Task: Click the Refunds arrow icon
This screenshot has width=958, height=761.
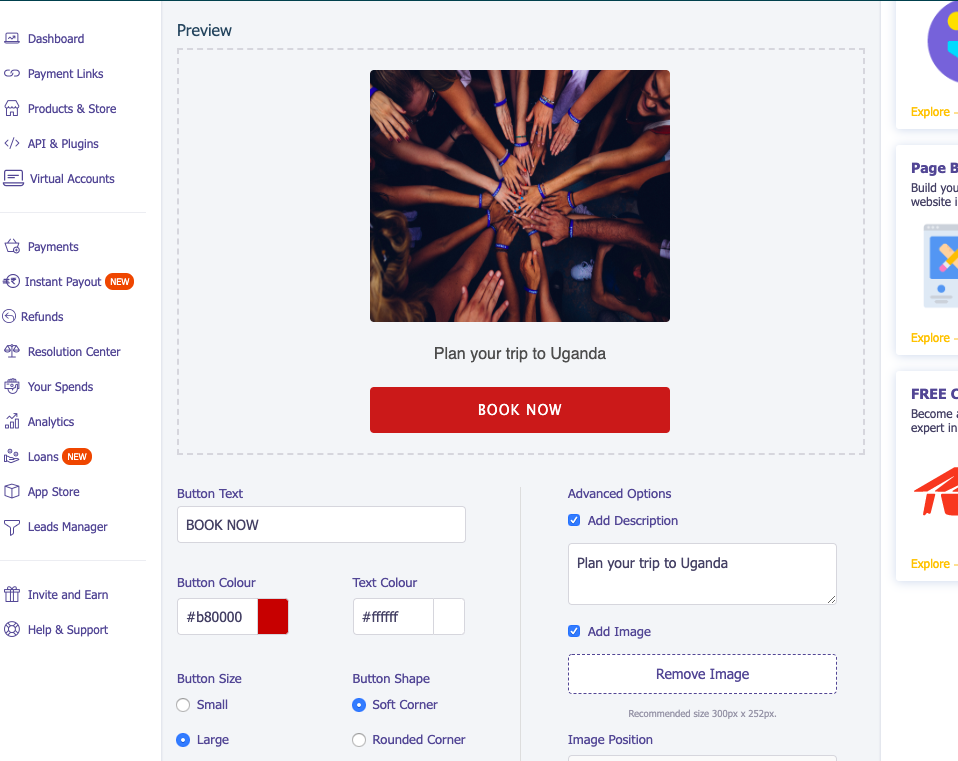Action: (10, 317)
